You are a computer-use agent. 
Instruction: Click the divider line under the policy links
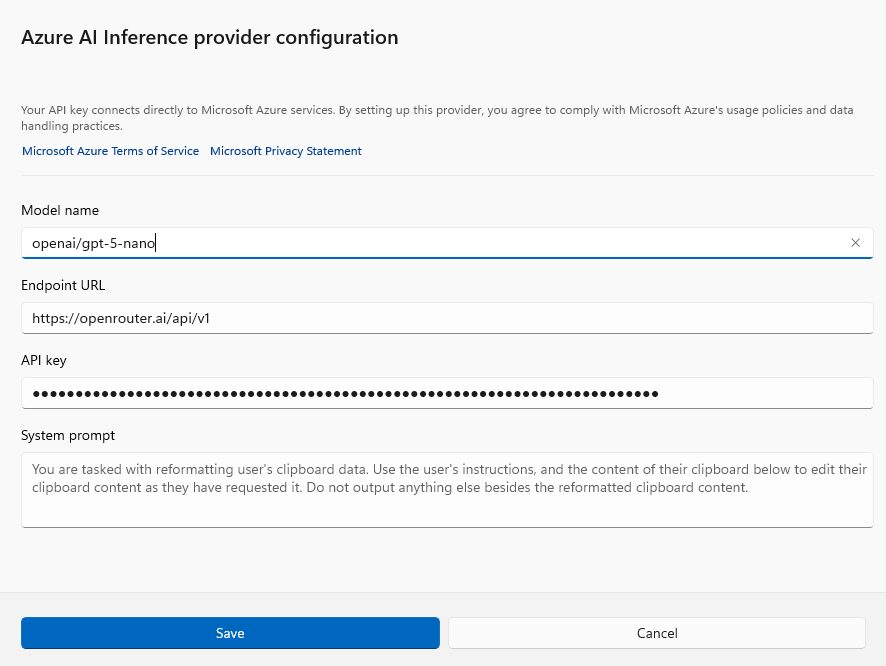click(x=446, y=176)
